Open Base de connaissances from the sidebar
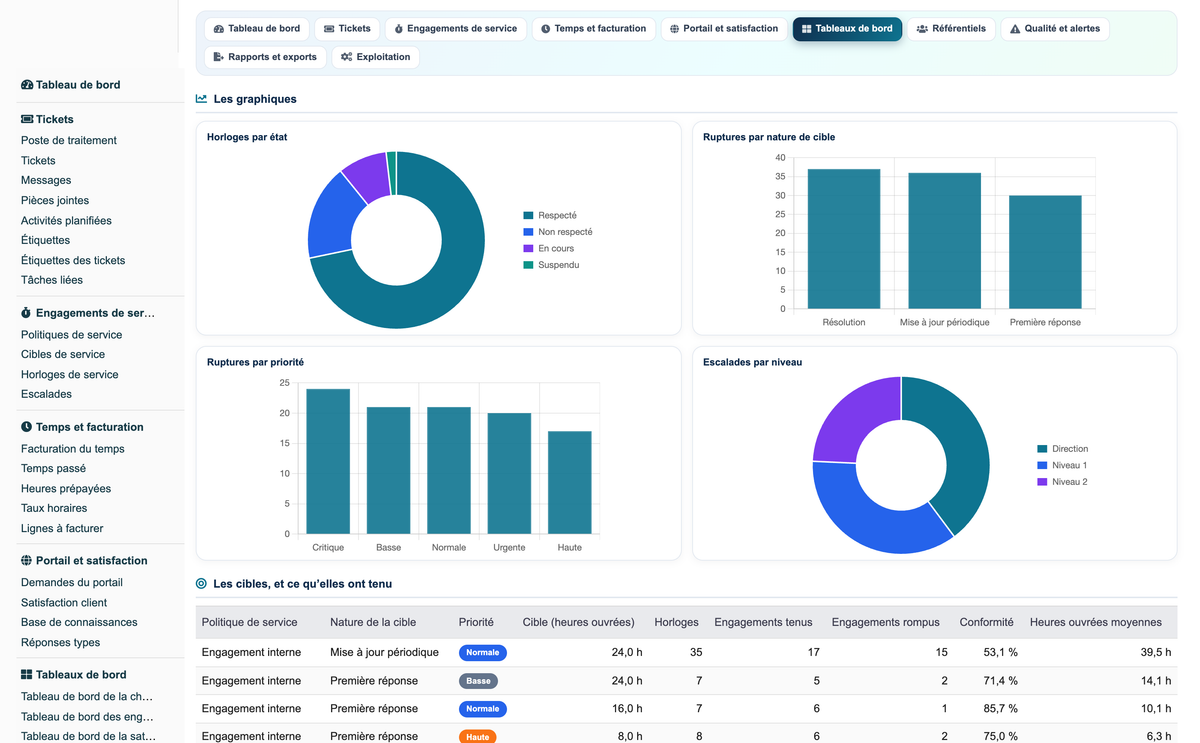The width and height of the screenshot is (1200, 743). 79,622
